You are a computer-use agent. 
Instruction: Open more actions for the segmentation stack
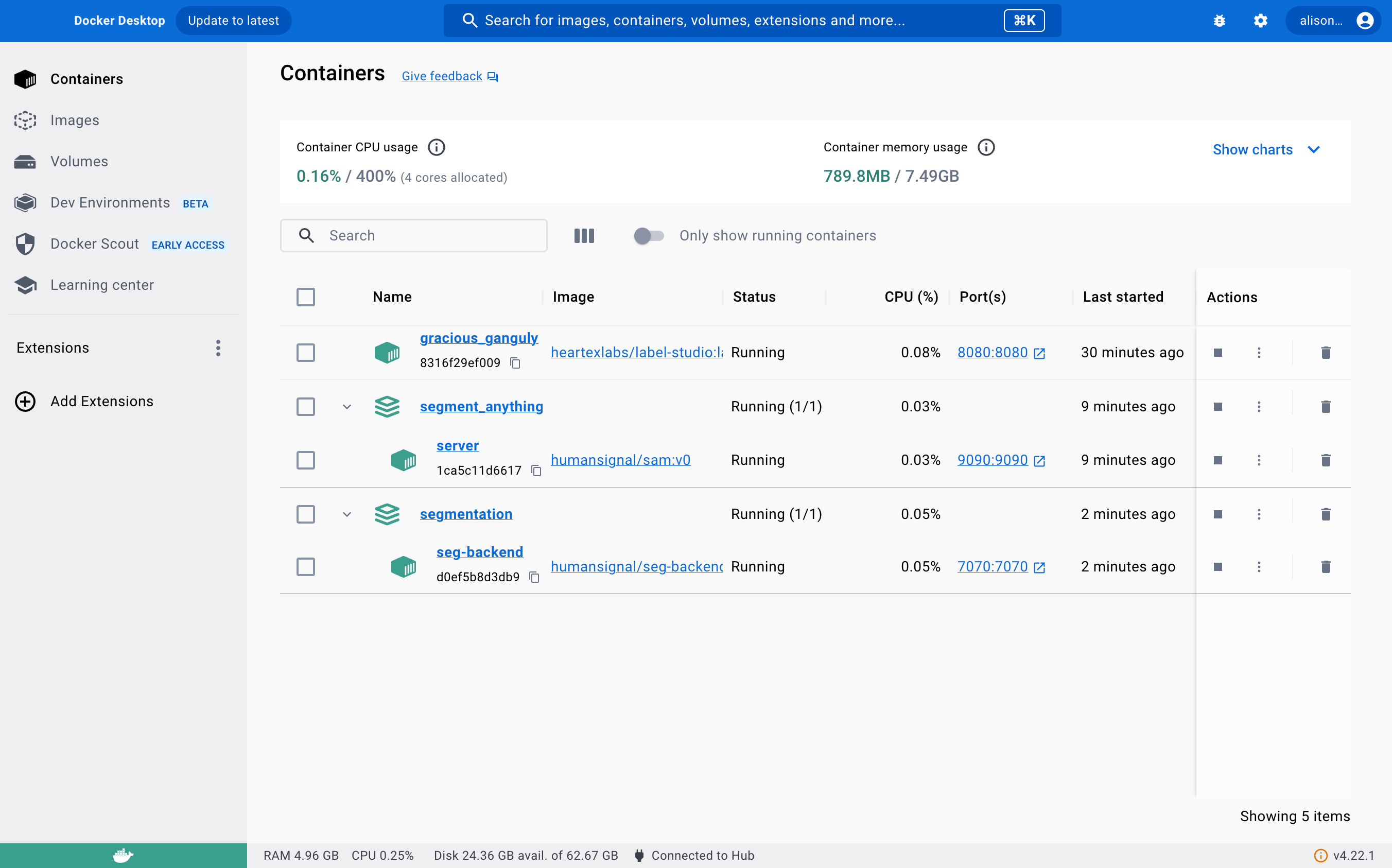(x=1259, y=514)
